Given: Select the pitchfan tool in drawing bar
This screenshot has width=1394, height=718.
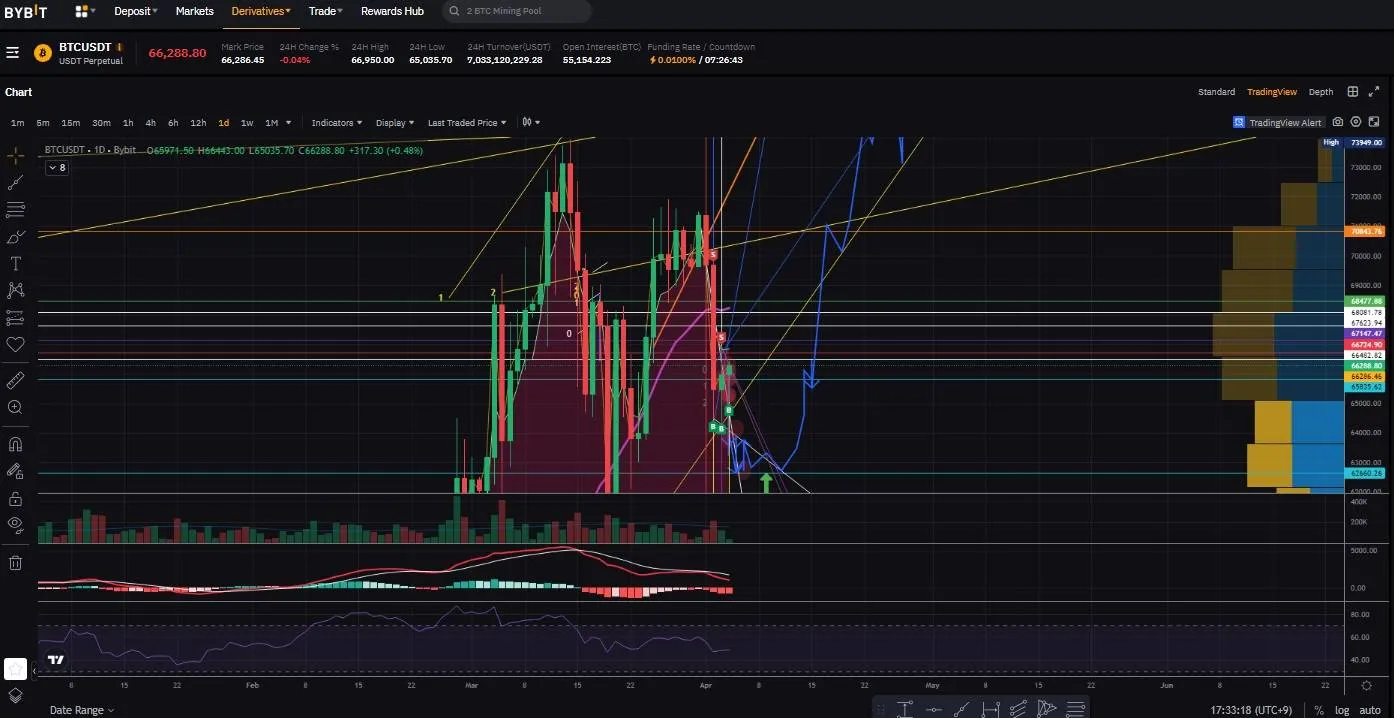Looking at the screenshot, I should [x=1047, y=709].
